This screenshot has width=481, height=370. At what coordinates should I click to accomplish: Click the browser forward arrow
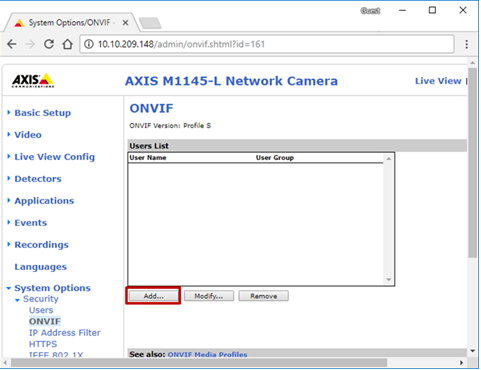click(x=30, y=44)
